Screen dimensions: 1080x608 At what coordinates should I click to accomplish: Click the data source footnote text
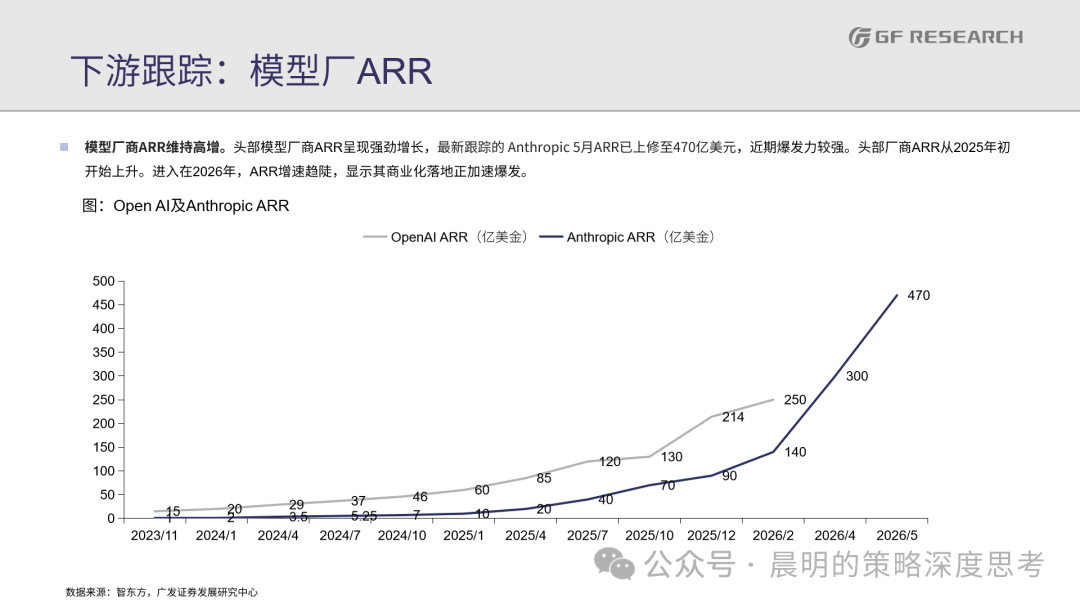162,592
